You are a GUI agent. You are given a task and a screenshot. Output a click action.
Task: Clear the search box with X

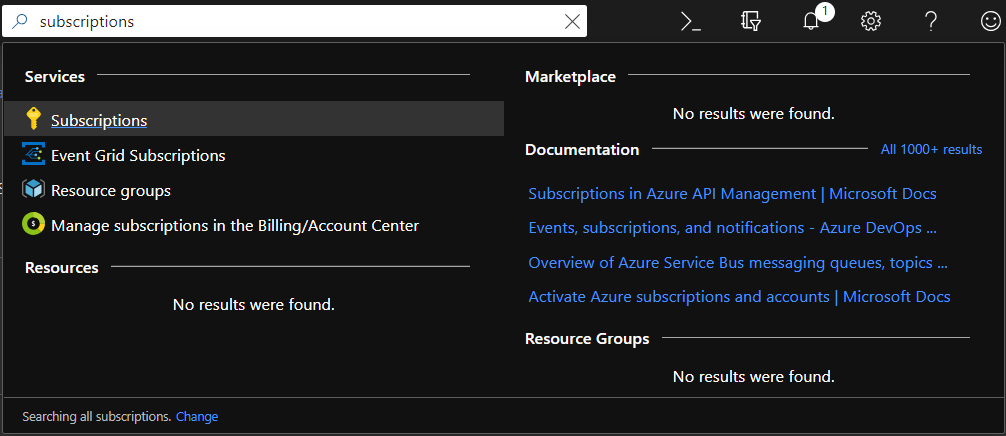tap(572, 21)
